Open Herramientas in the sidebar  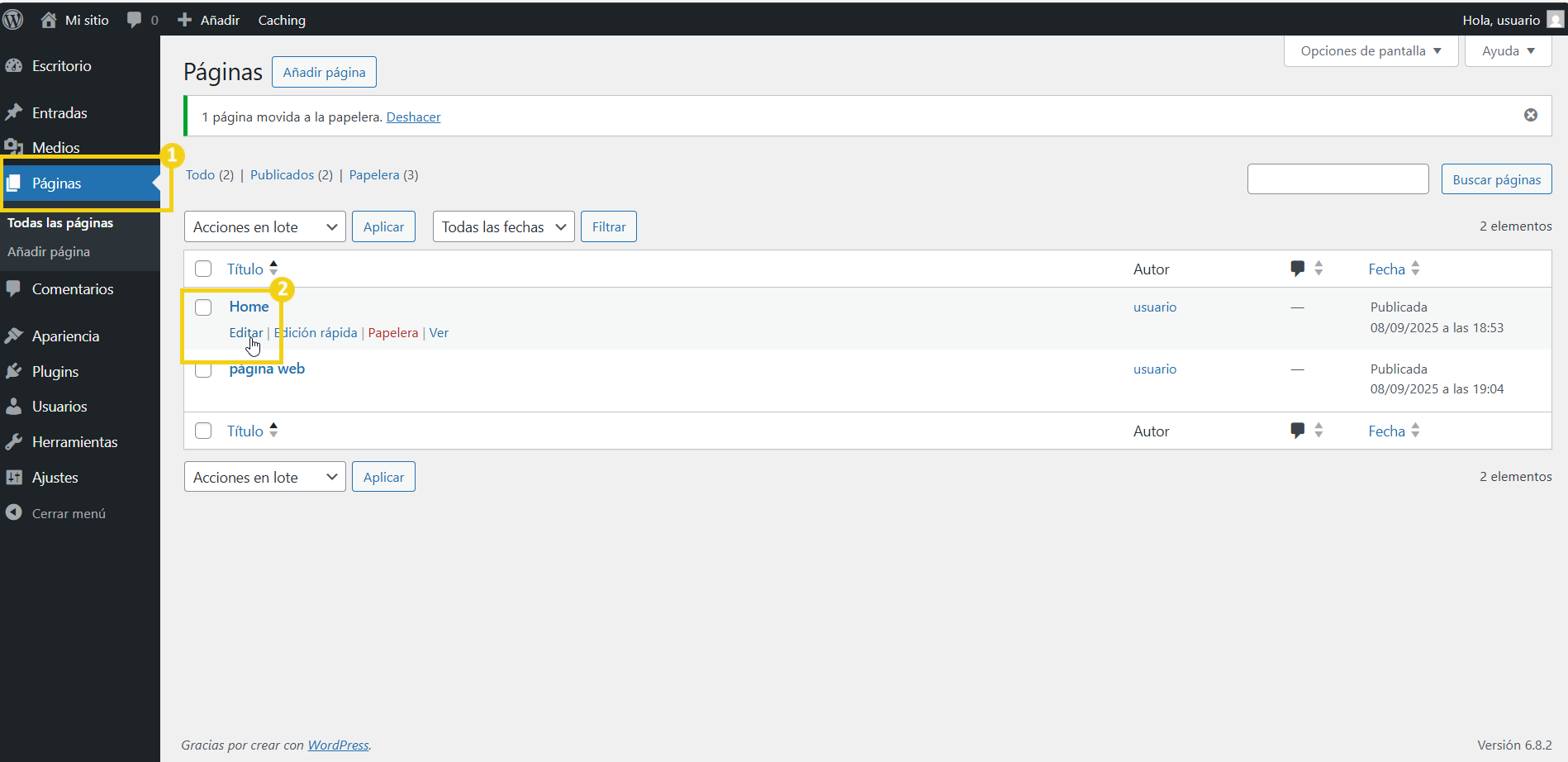click(74, 442)
